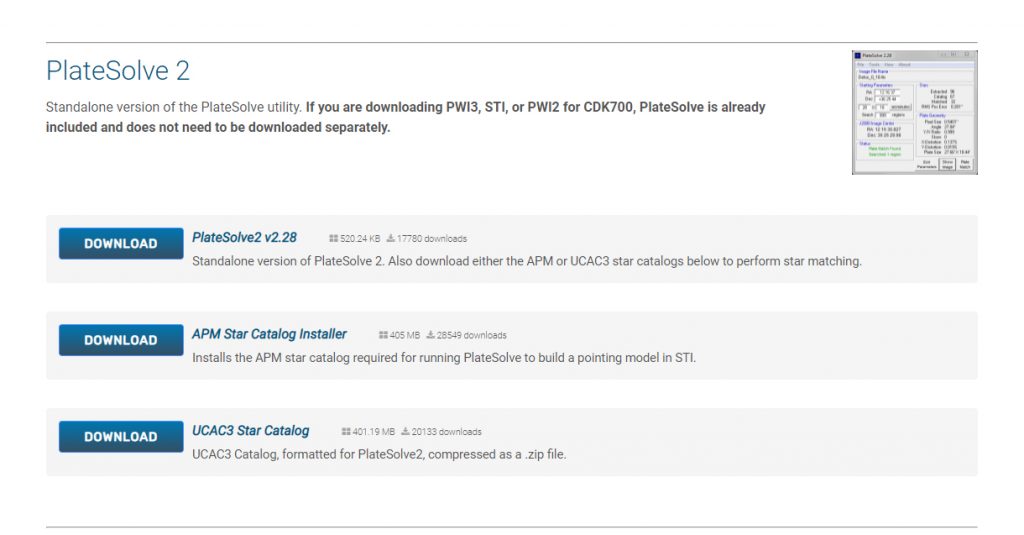Click file size icon beside 405 MB

[384, 335]
